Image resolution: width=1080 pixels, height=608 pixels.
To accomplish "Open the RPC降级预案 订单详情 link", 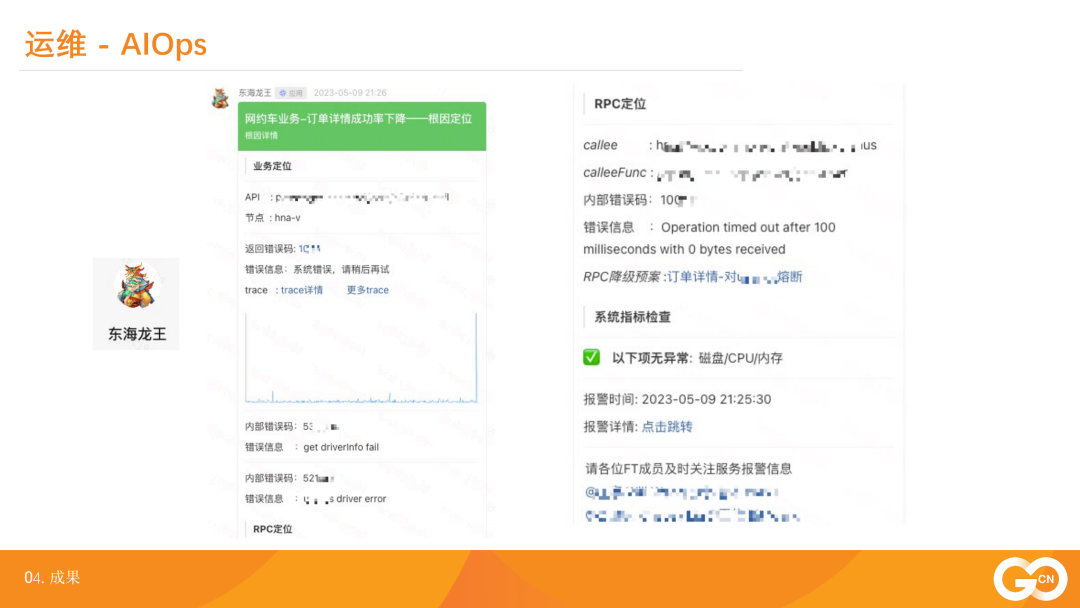I will (x=734, y=277).
